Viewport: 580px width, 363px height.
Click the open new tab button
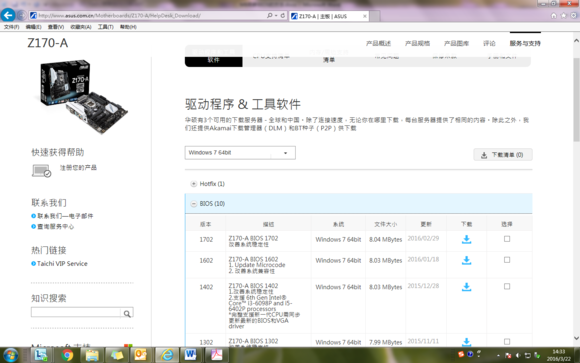(375, 16)
